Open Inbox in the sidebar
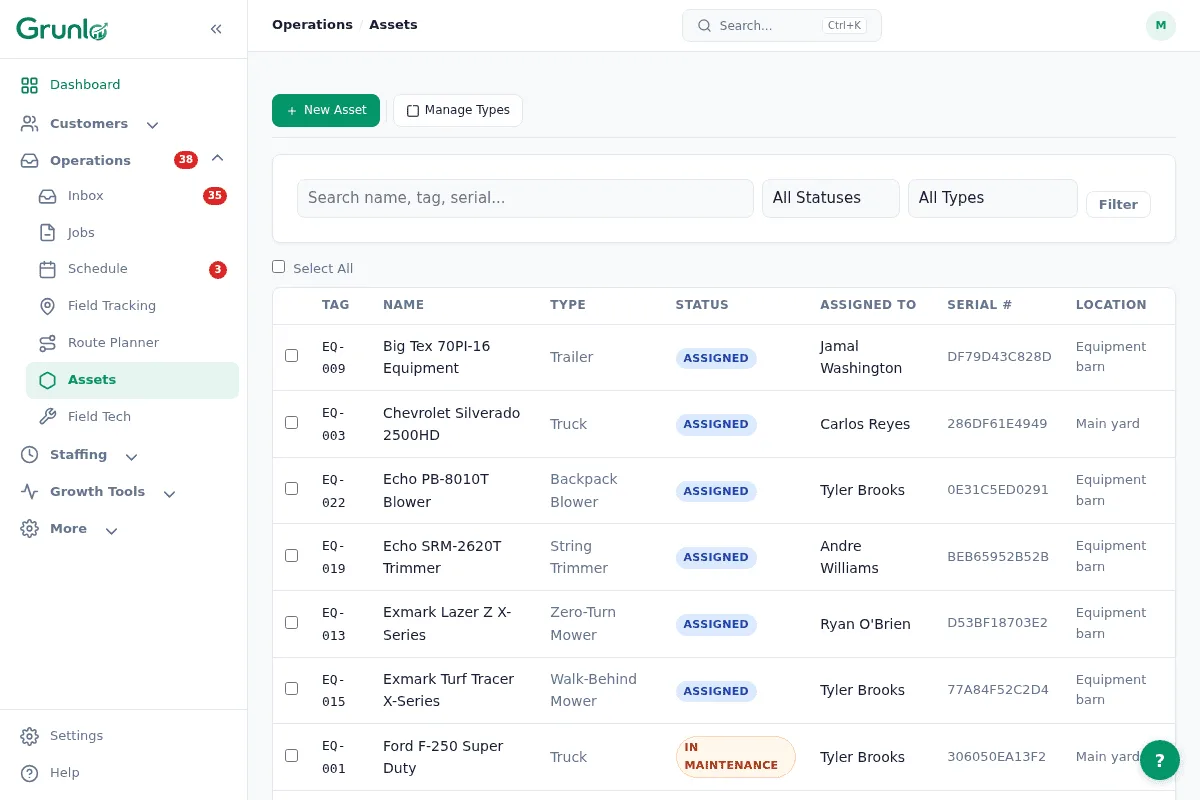 point(132,196)
